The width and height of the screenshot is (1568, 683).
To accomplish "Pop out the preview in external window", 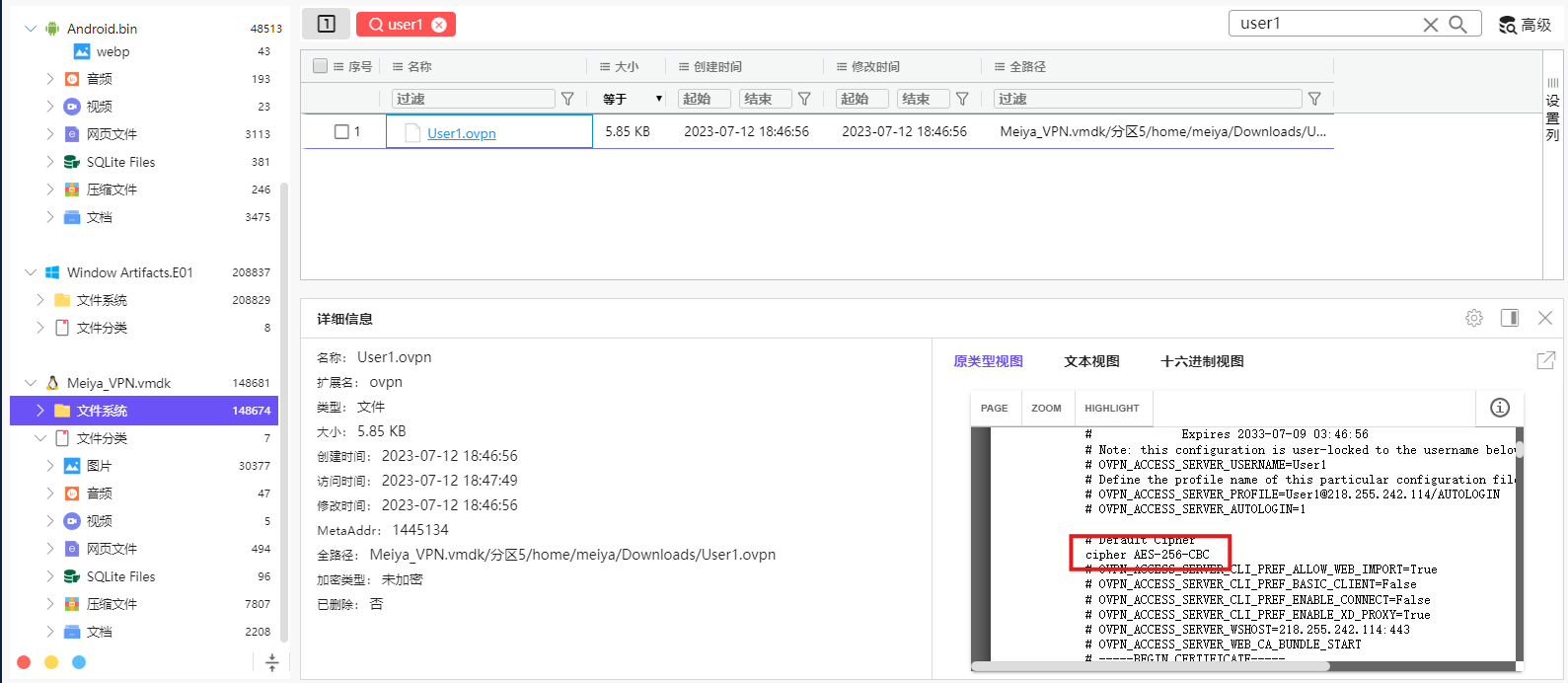I will pos(1546,360).
